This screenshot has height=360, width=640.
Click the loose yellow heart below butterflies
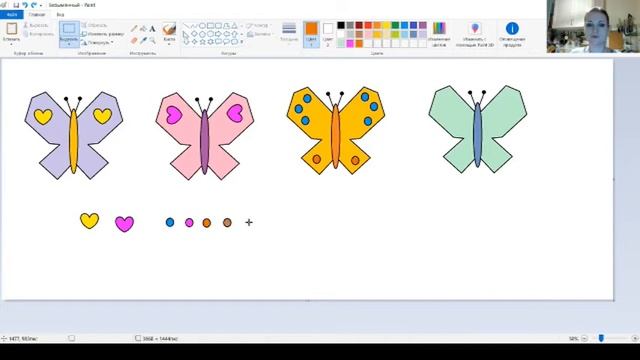pos(89,220)
